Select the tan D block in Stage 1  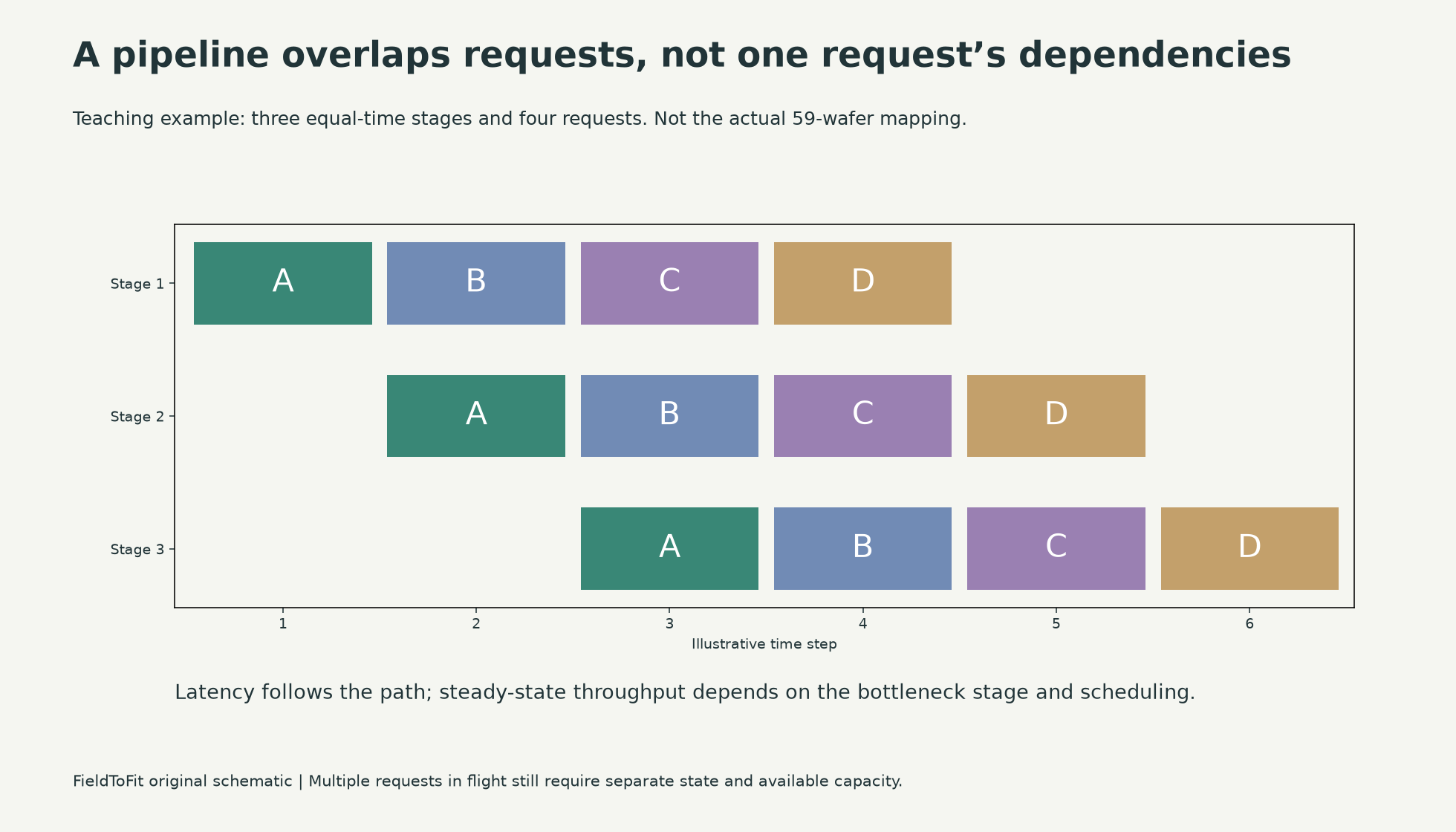(x=862, y=283)
